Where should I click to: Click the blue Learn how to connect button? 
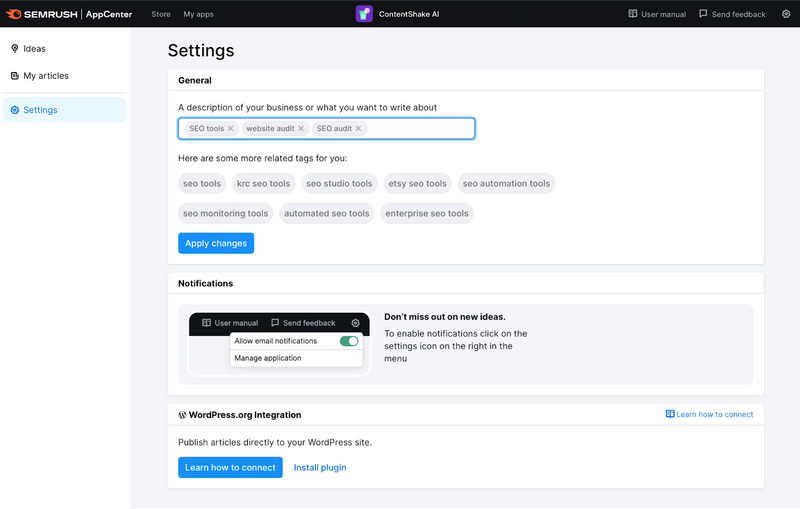pos(230,467)
